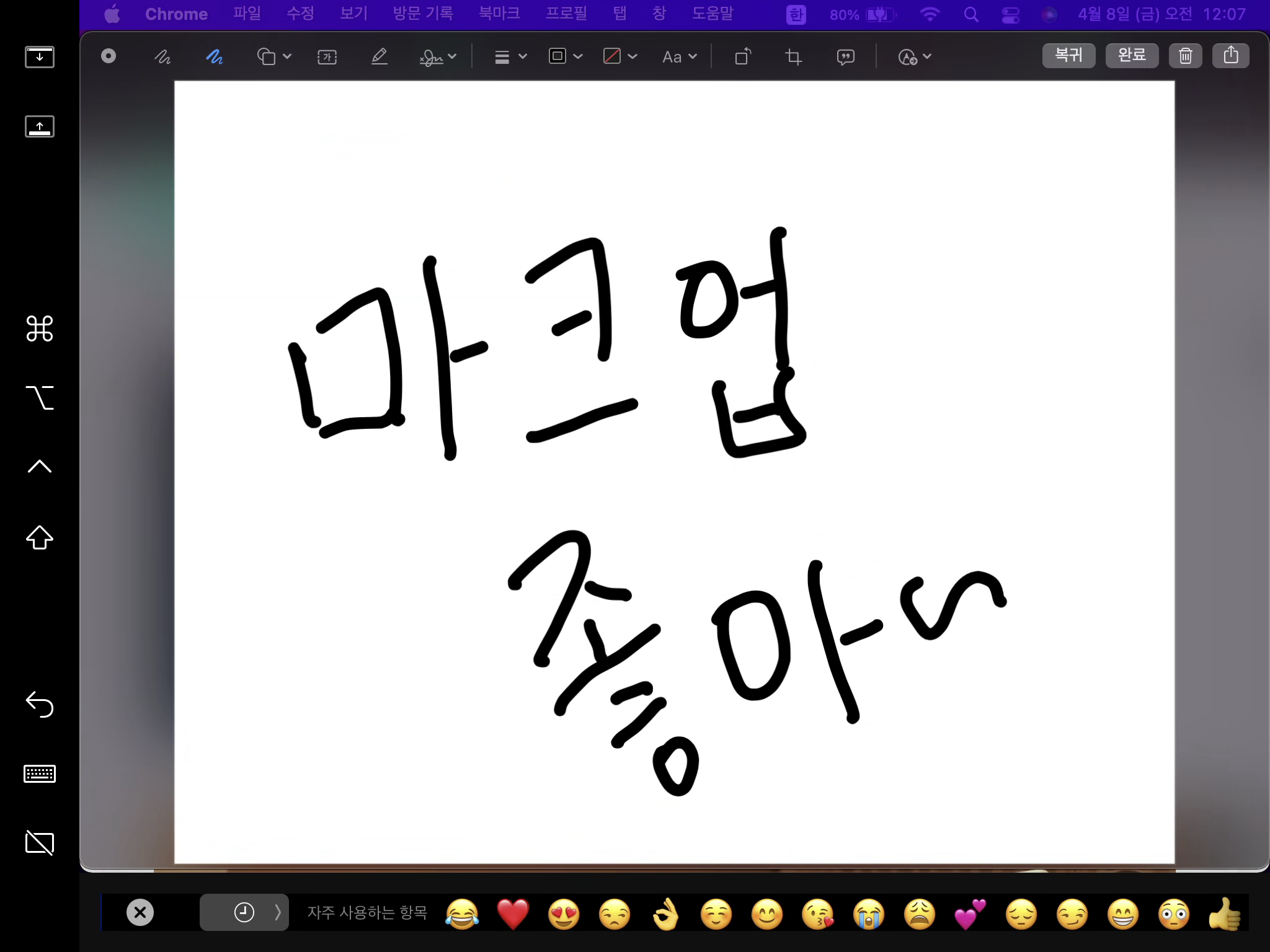1270x952 pixels.
Task: Open the 보기 menu
Action: pos(353,14)
